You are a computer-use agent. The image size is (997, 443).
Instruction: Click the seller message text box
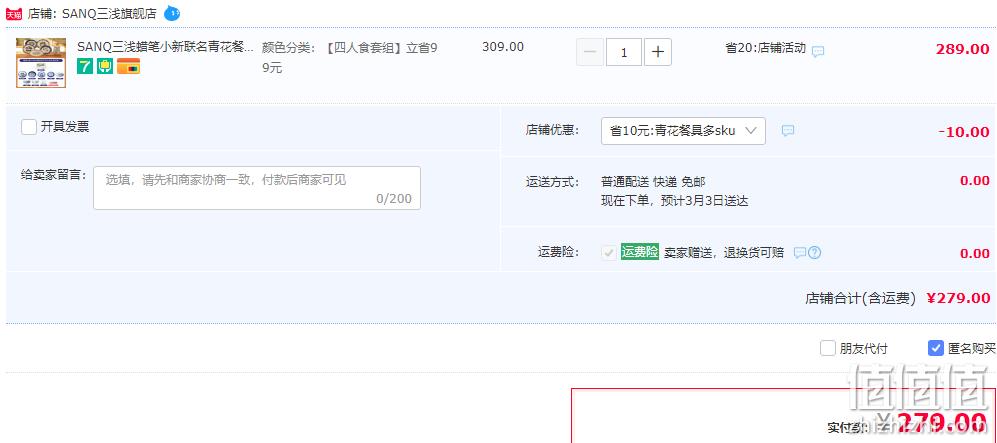click(257, 188)
